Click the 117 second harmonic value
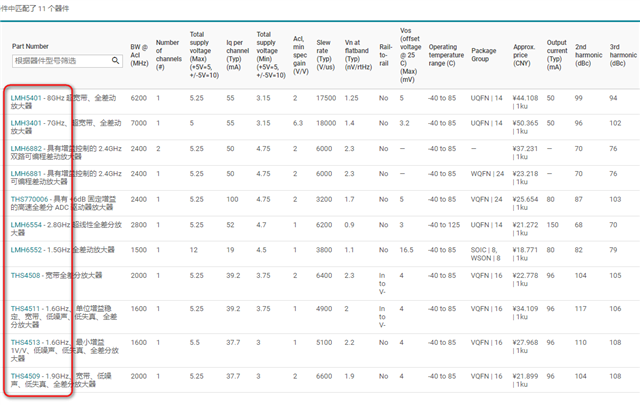Image resolution: width=640 pixels, height=405 pixels. [x=581, y=309]
